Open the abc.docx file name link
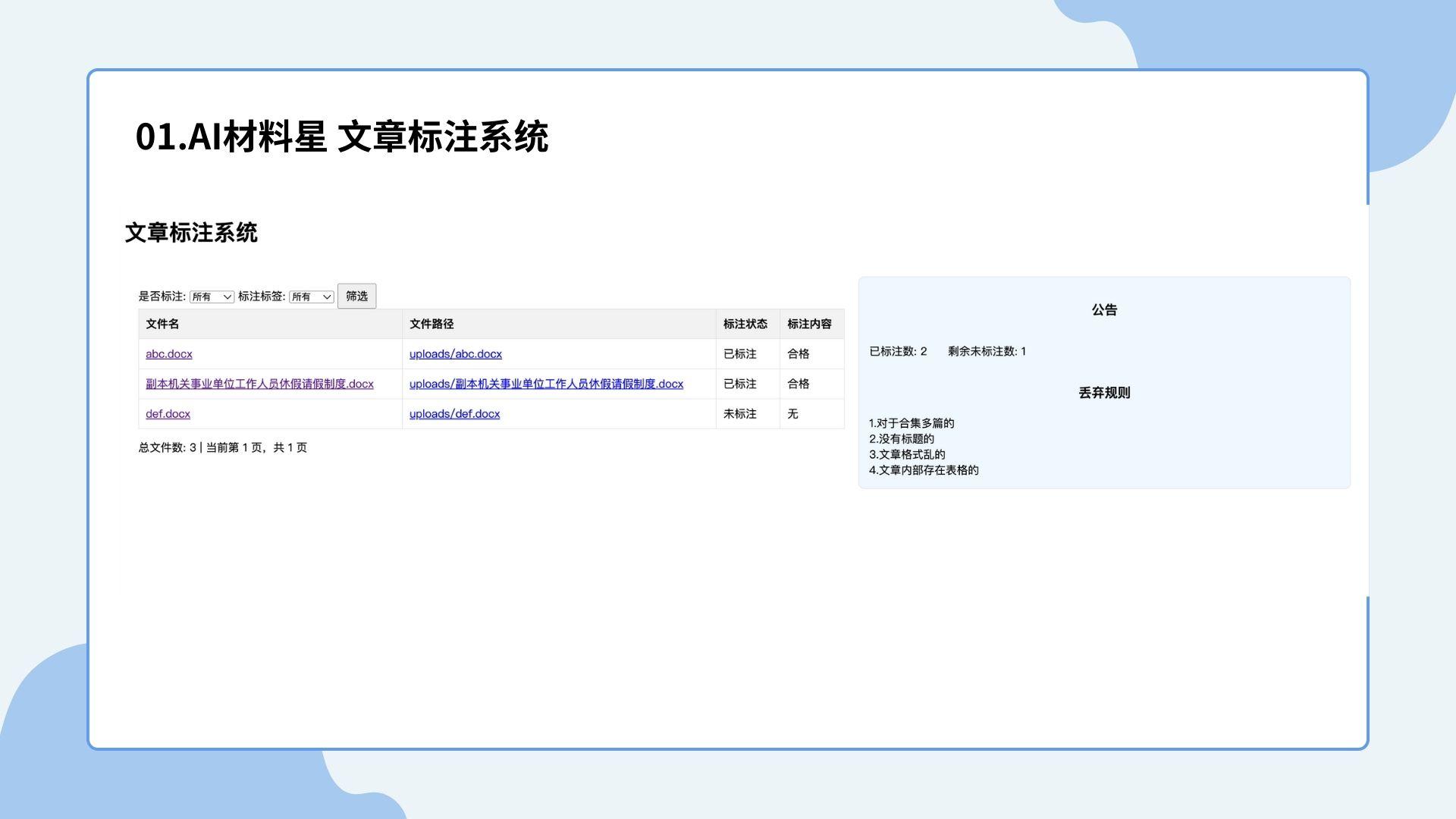 (x=169, y=354)
